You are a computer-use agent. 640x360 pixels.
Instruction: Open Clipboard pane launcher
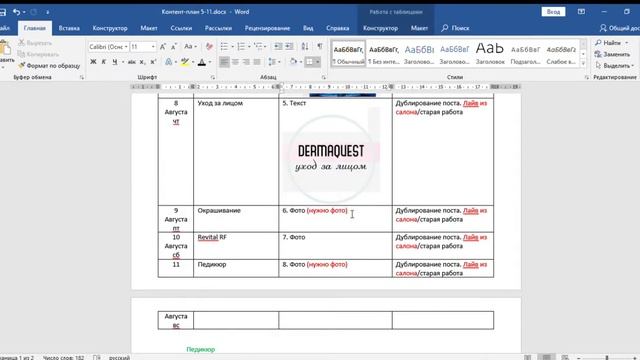click(x=82, y=77)
